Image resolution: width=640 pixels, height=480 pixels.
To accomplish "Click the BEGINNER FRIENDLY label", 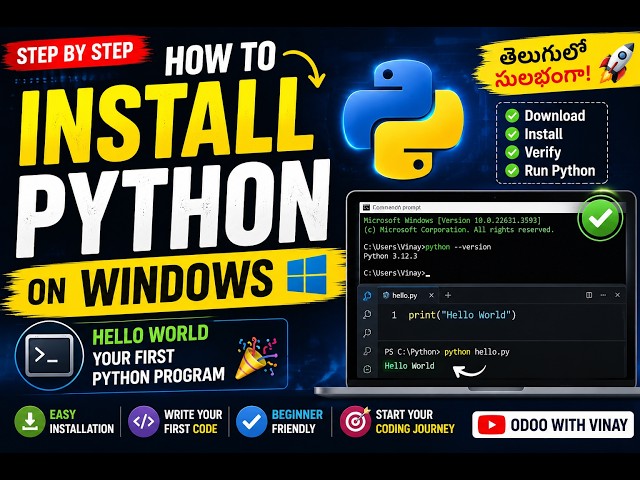I will point(297,422).
